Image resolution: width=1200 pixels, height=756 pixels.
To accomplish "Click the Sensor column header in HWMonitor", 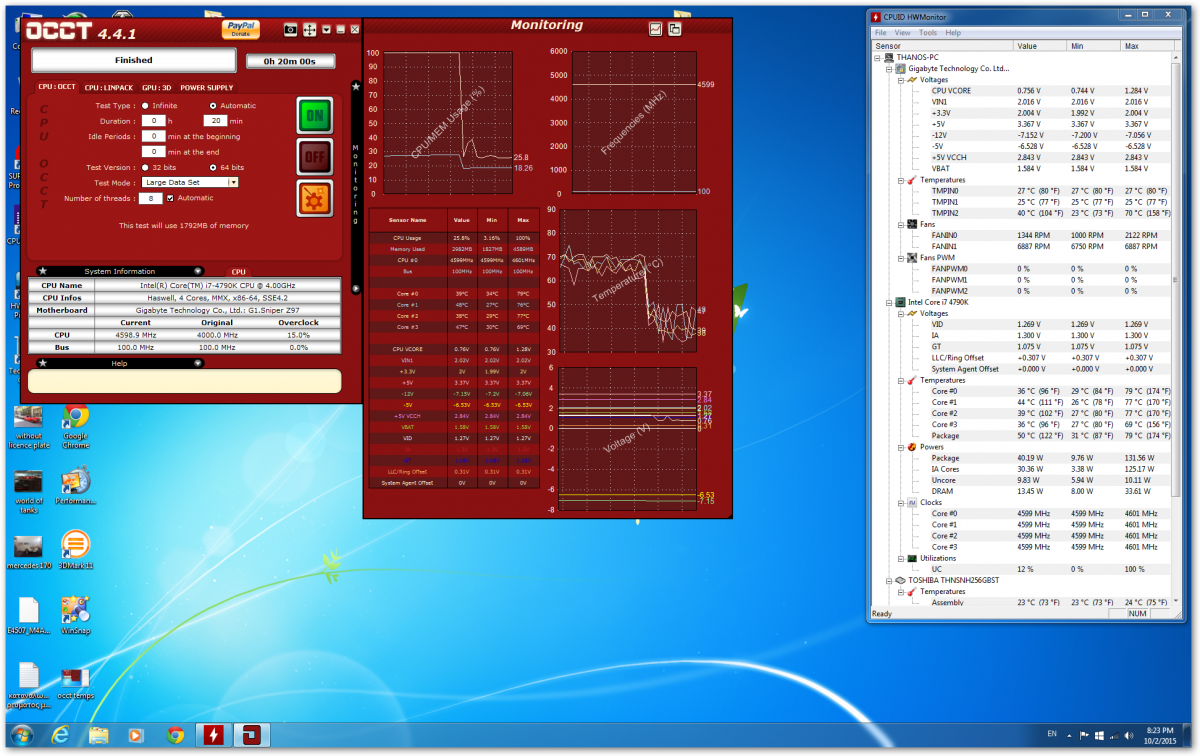I will pos(942,46).
